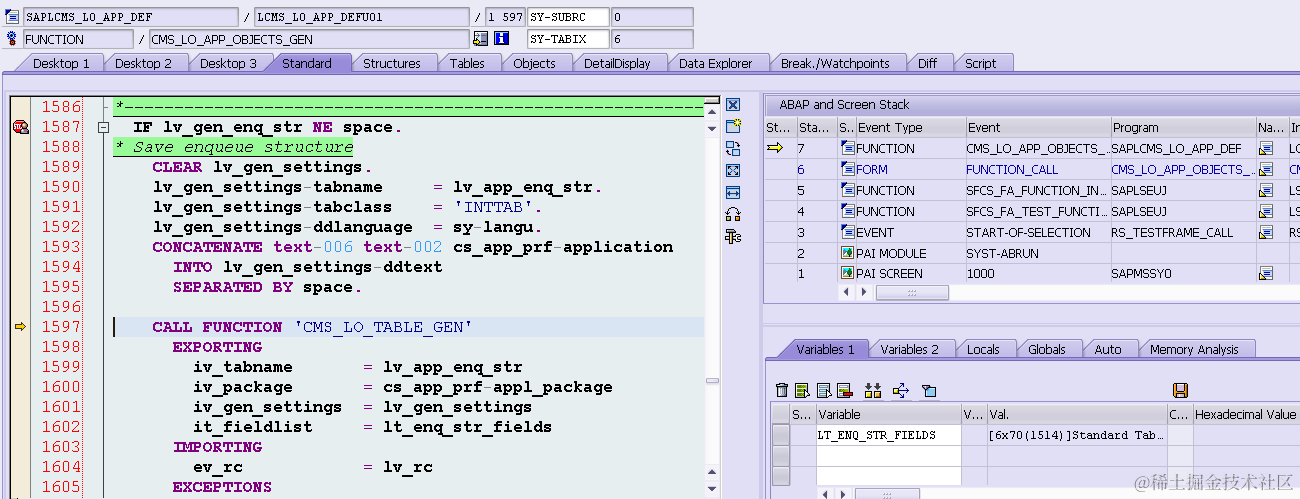Screen dimensions: 1300x499
Task: Click the yellow boxes with arrows icon
Action: 873,390
